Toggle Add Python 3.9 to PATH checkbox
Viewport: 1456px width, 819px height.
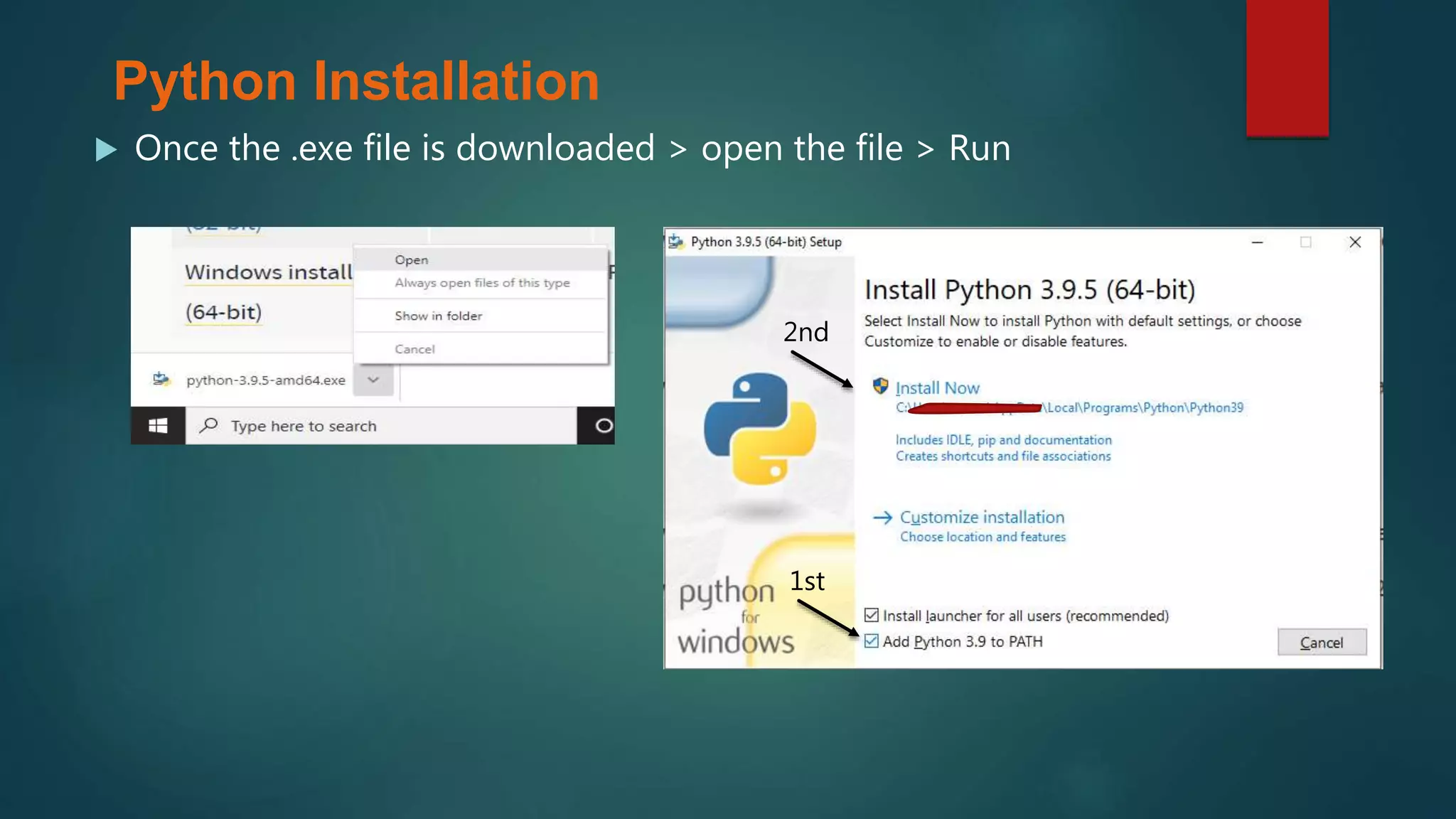click(x=872, y=641)
